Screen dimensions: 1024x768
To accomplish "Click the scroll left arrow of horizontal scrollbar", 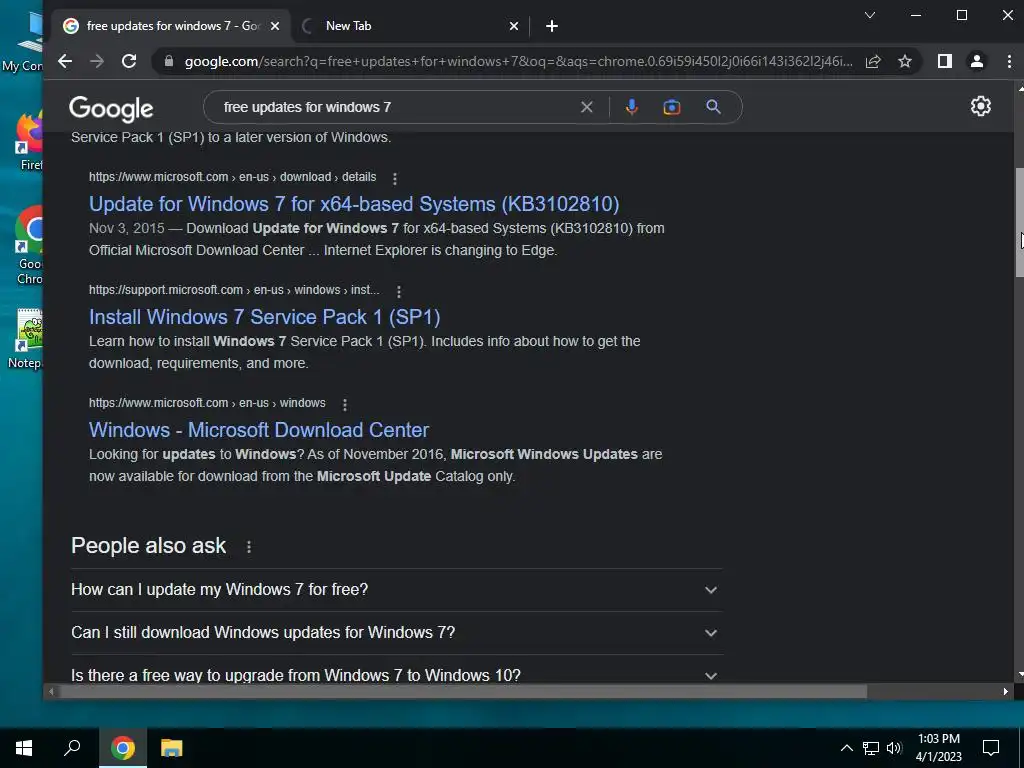I will pos(51,692).
